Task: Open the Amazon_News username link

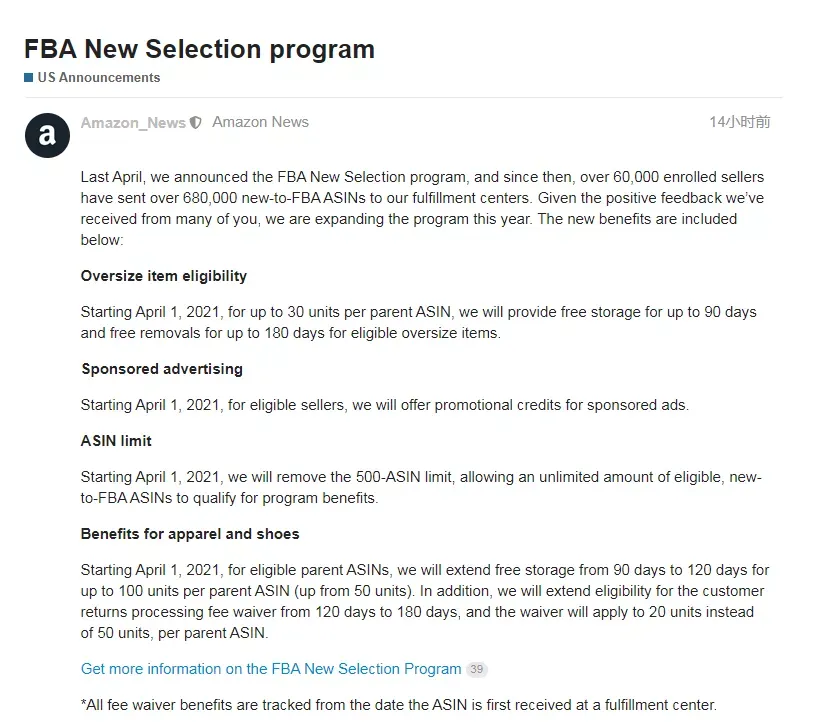Action: 133,123
